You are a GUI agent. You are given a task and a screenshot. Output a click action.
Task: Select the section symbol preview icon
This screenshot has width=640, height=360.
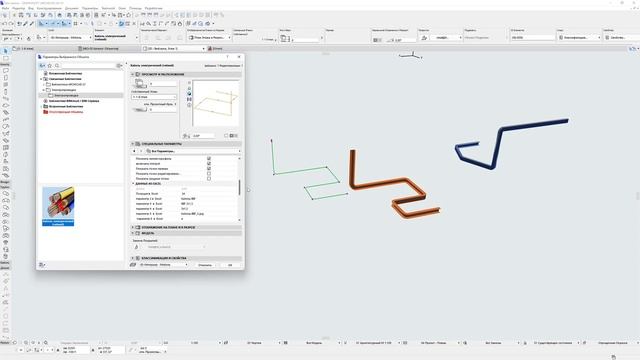189,99
